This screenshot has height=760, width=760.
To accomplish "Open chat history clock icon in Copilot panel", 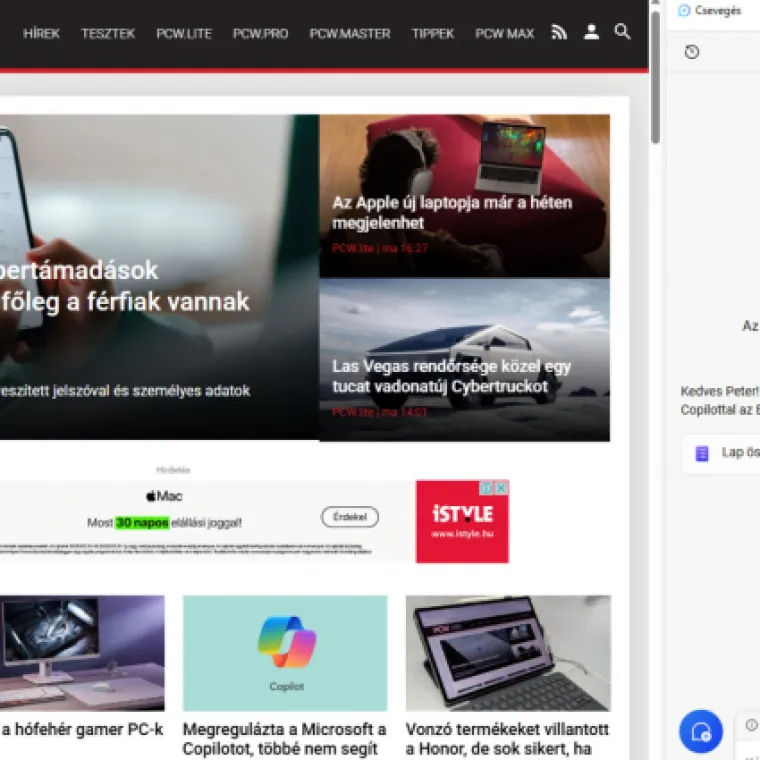I will [692, 52].
